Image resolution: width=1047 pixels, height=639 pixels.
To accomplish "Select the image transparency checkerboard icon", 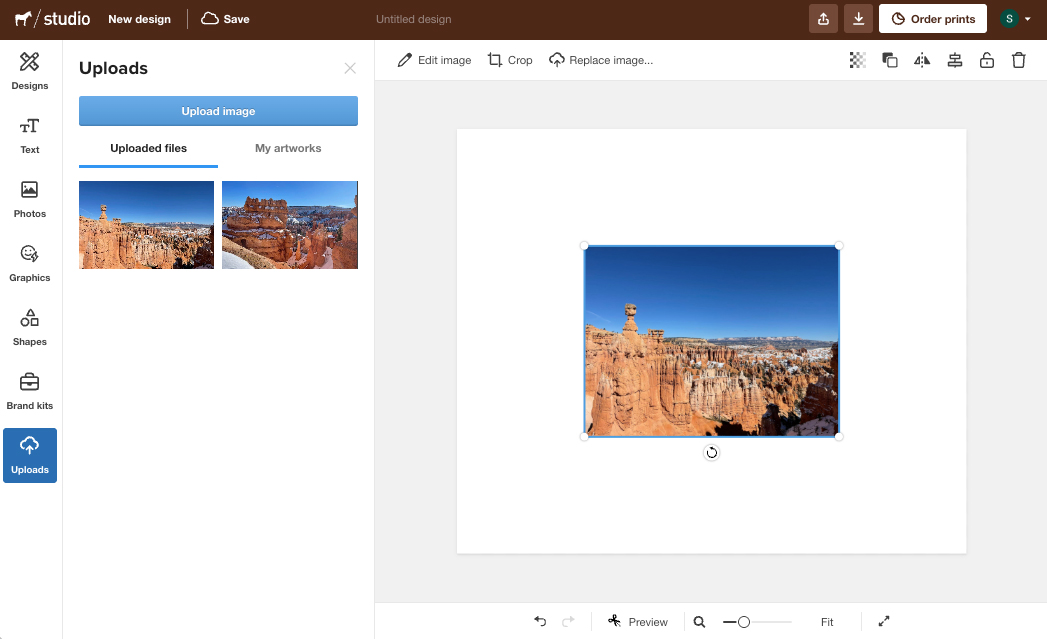I will pos(857,60).
